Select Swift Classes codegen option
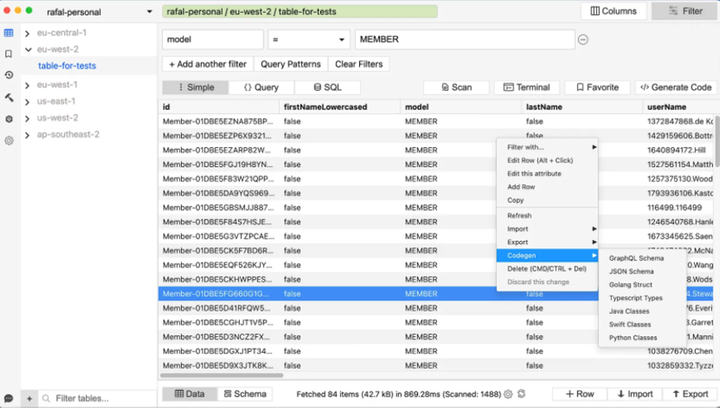Screen dimensions: 720x408 642,325
